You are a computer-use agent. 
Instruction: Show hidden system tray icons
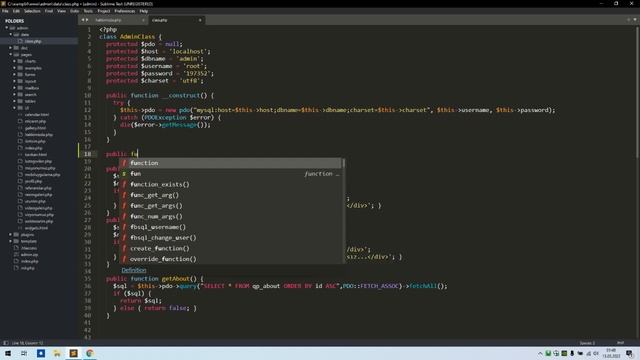(540, 353)
